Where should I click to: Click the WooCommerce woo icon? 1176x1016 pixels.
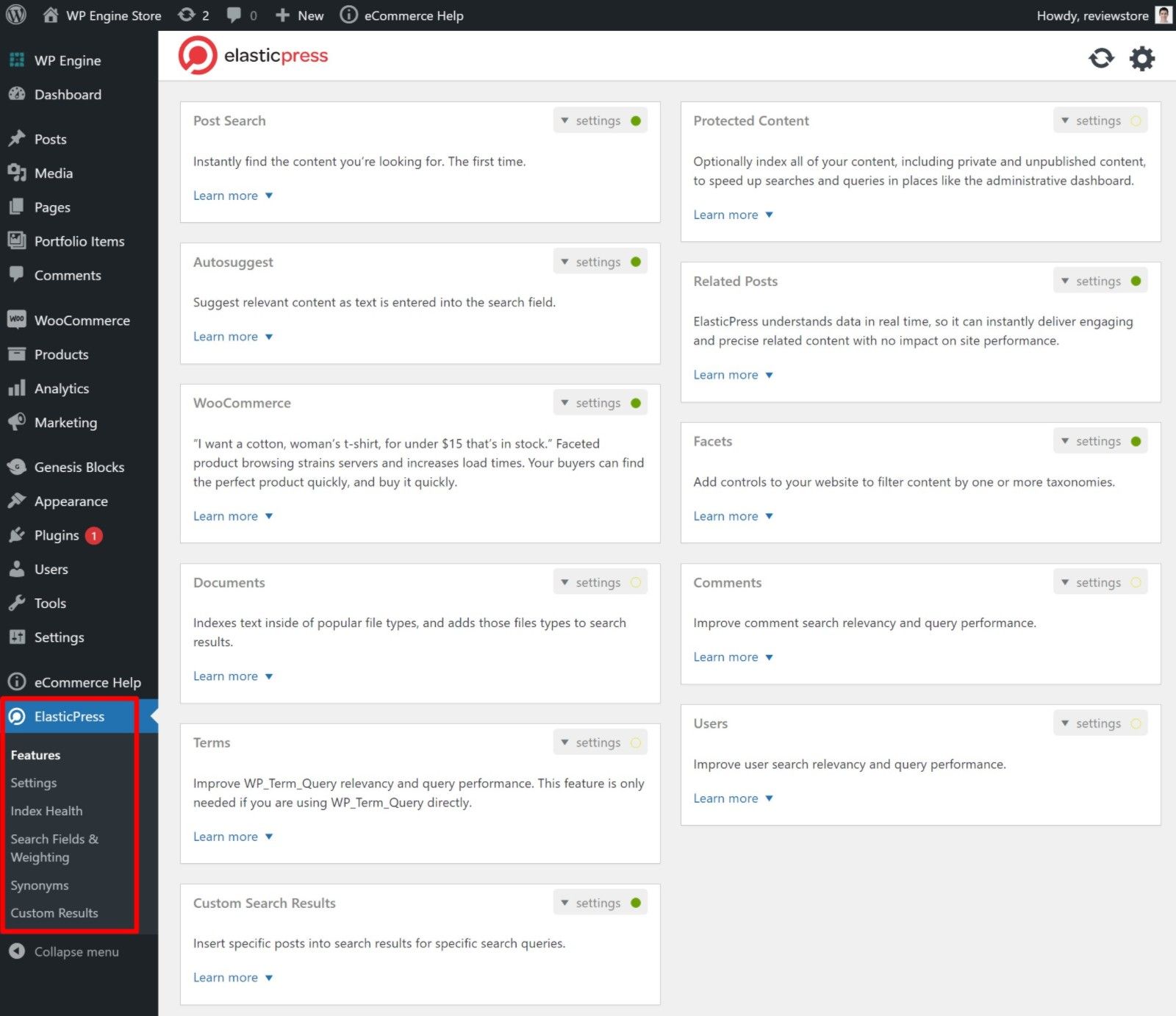[x=17, y=320]
